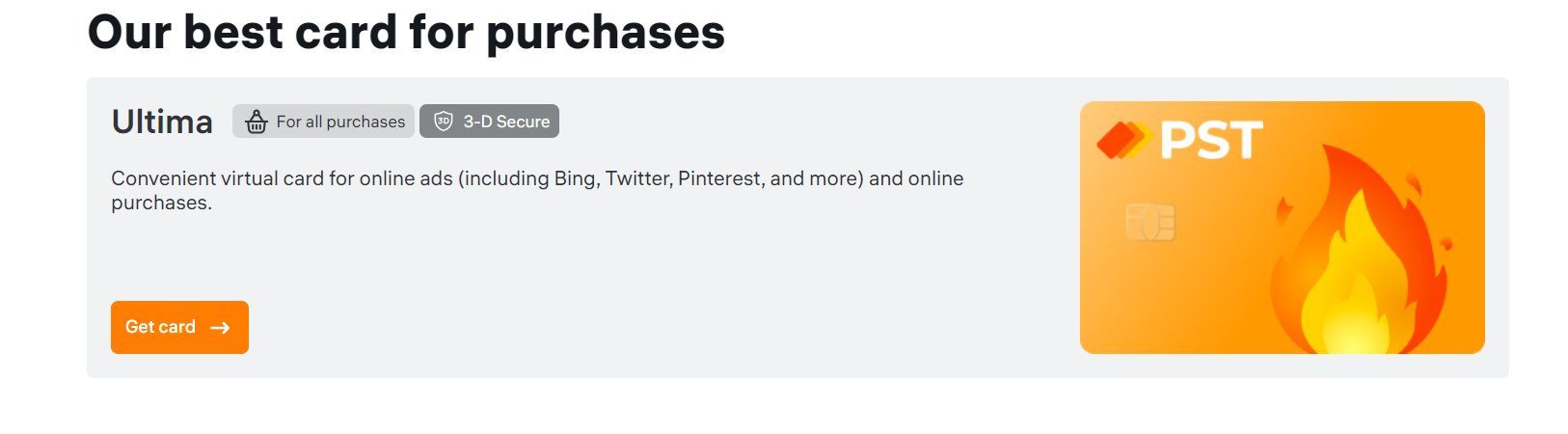Click the Our best card for purchases heading
1568x434 pixels.
point(406,32)
